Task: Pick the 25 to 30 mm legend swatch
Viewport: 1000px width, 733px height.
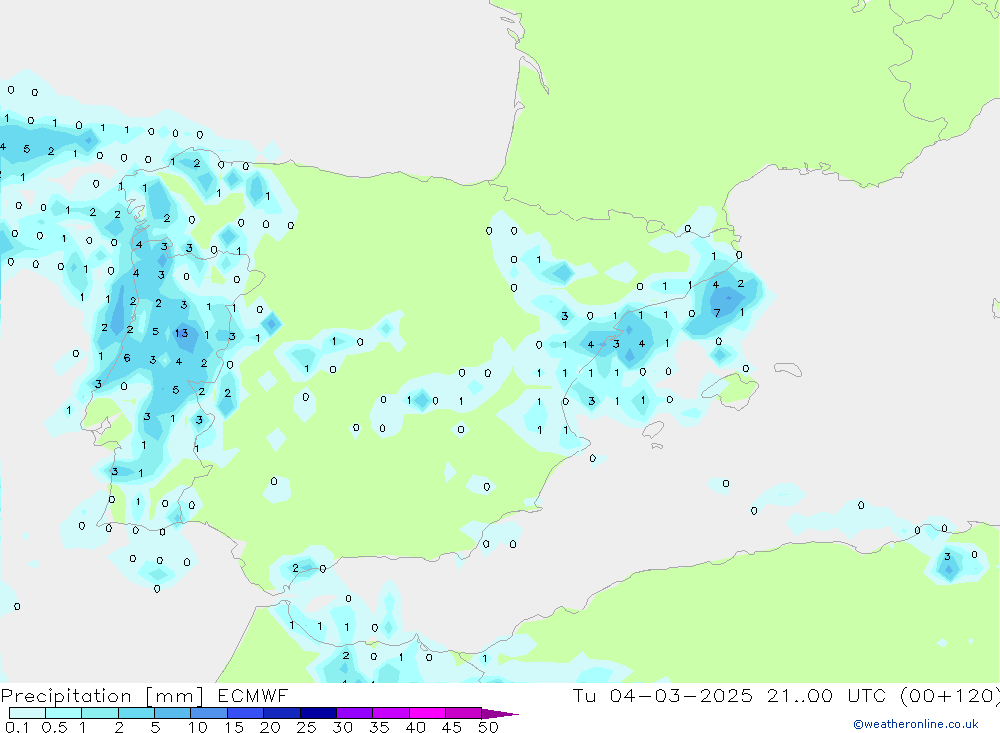Action: tap(318, 713)
